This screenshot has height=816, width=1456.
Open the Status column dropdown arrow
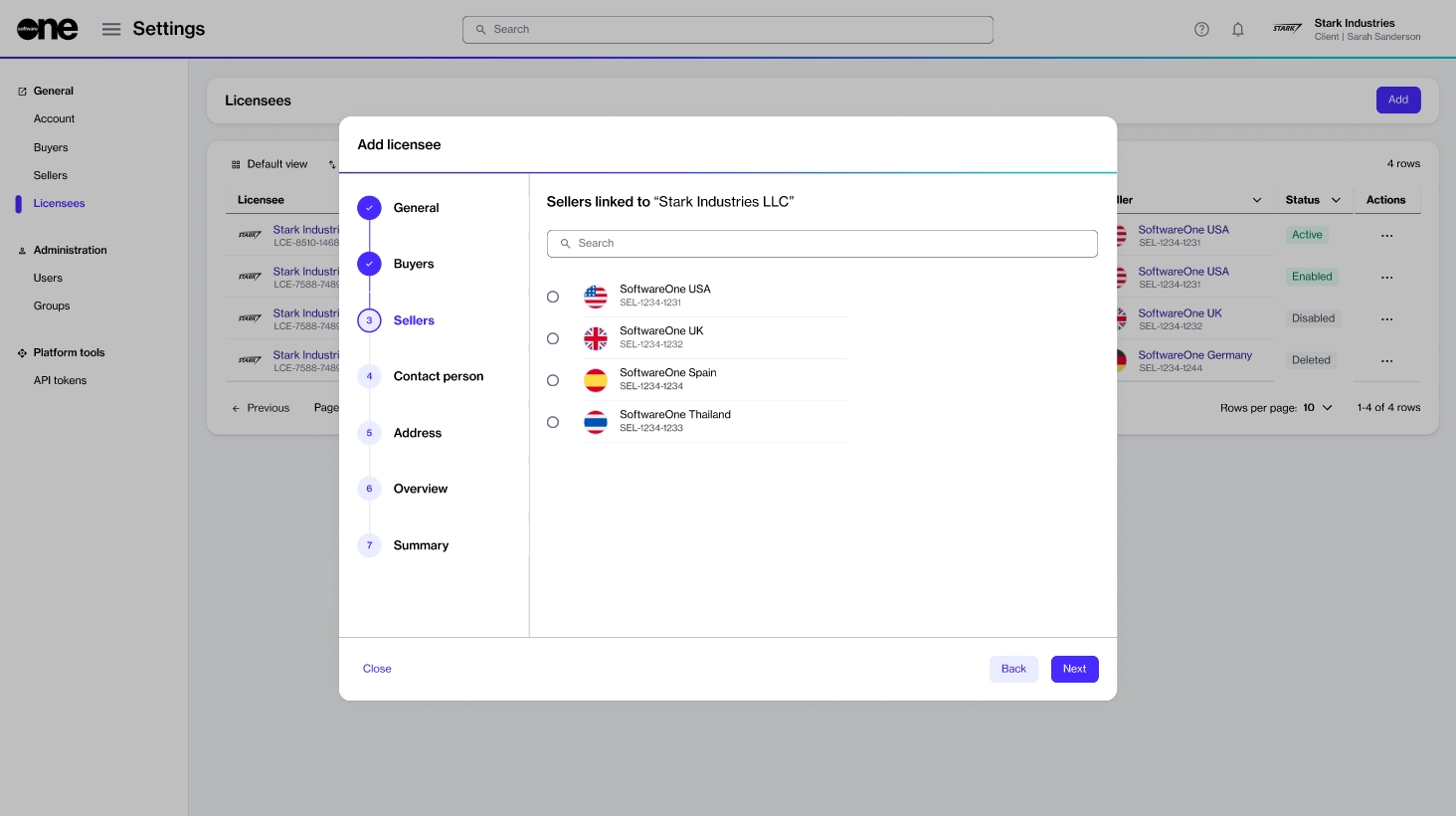click(x=1336, y=200)
